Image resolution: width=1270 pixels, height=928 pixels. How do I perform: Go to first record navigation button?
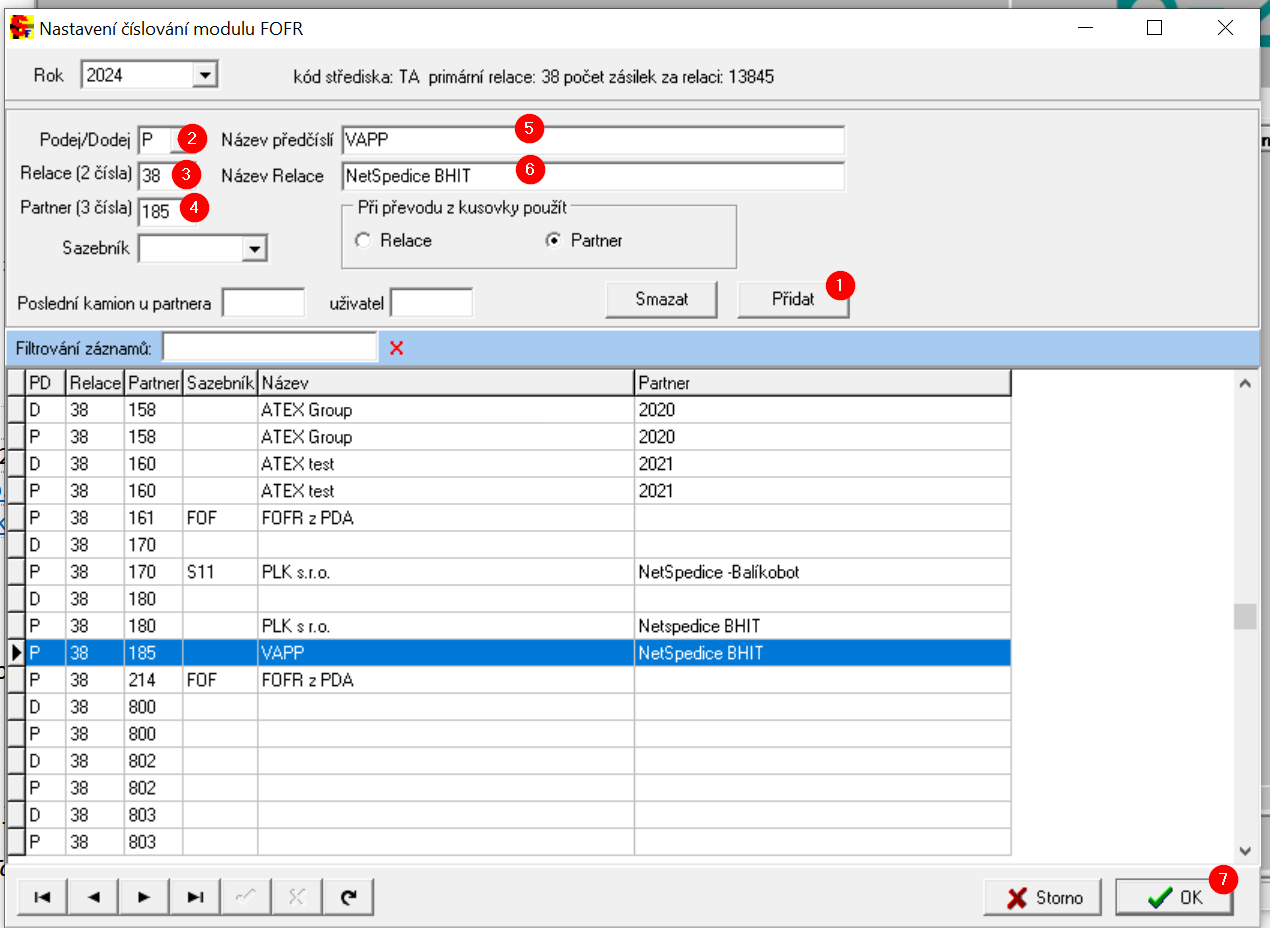click(43, 897)
